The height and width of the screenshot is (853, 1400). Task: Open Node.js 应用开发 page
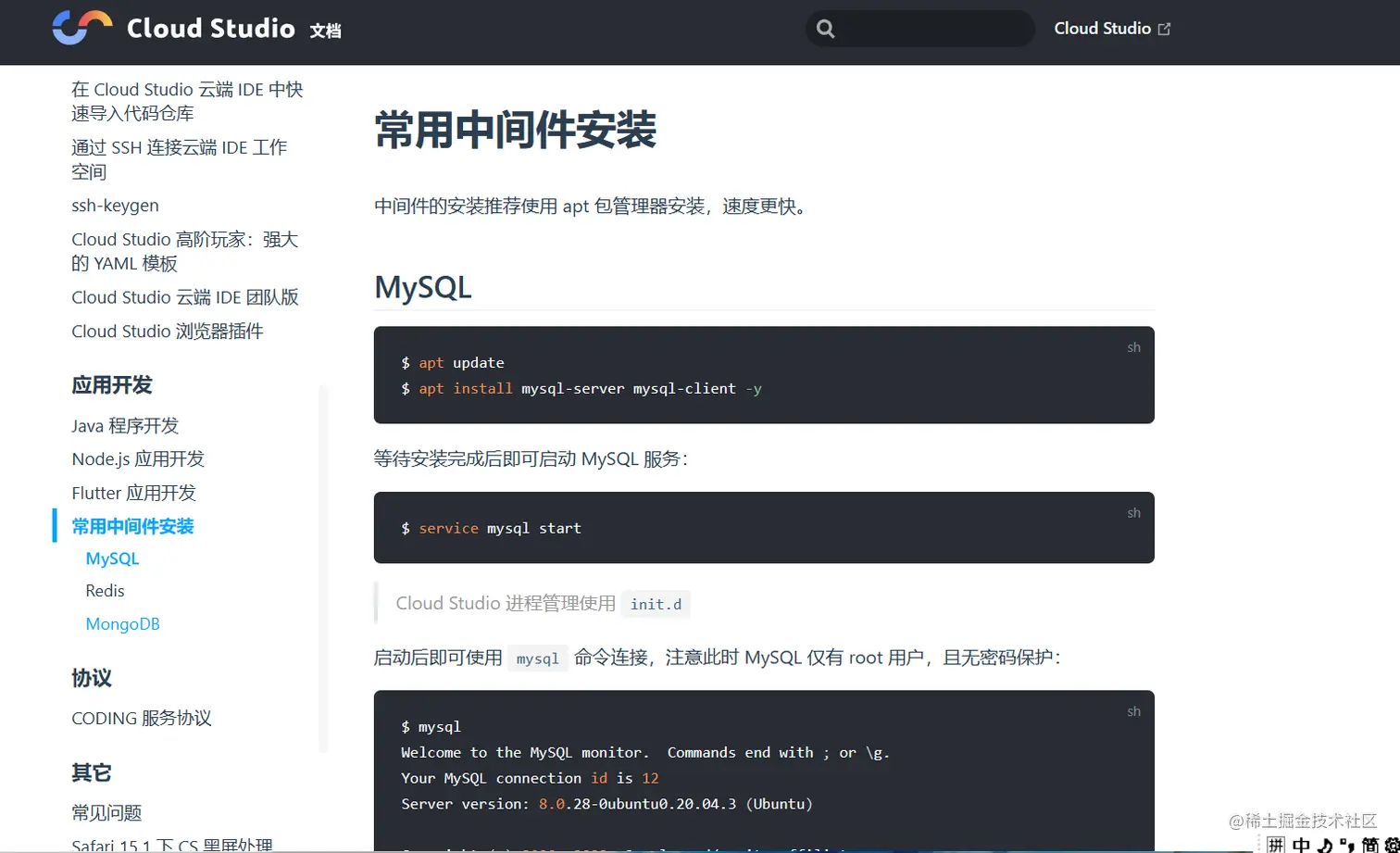(138, 459)
